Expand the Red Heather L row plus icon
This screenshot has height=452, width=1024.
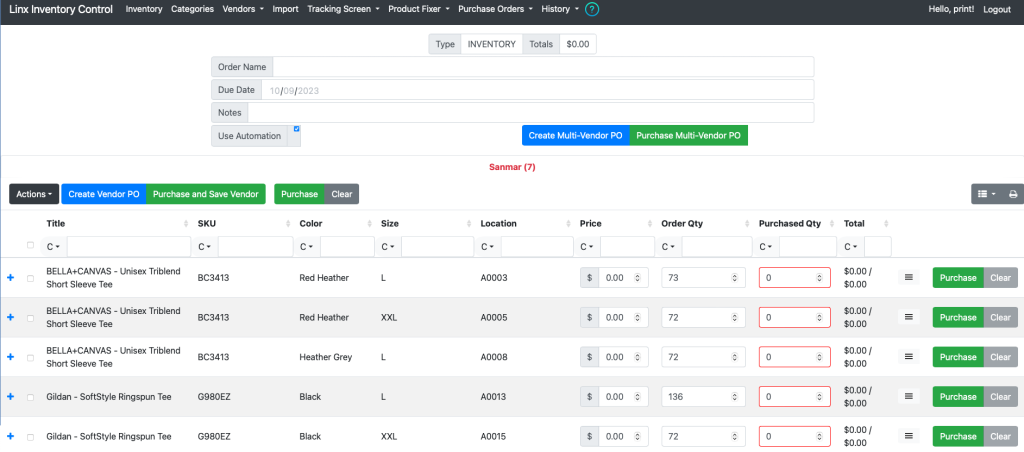(10, 278)
